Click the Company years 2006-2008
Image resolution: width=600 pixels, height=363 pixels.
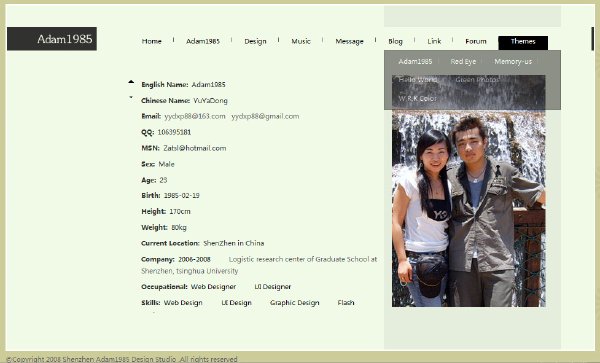194,259
